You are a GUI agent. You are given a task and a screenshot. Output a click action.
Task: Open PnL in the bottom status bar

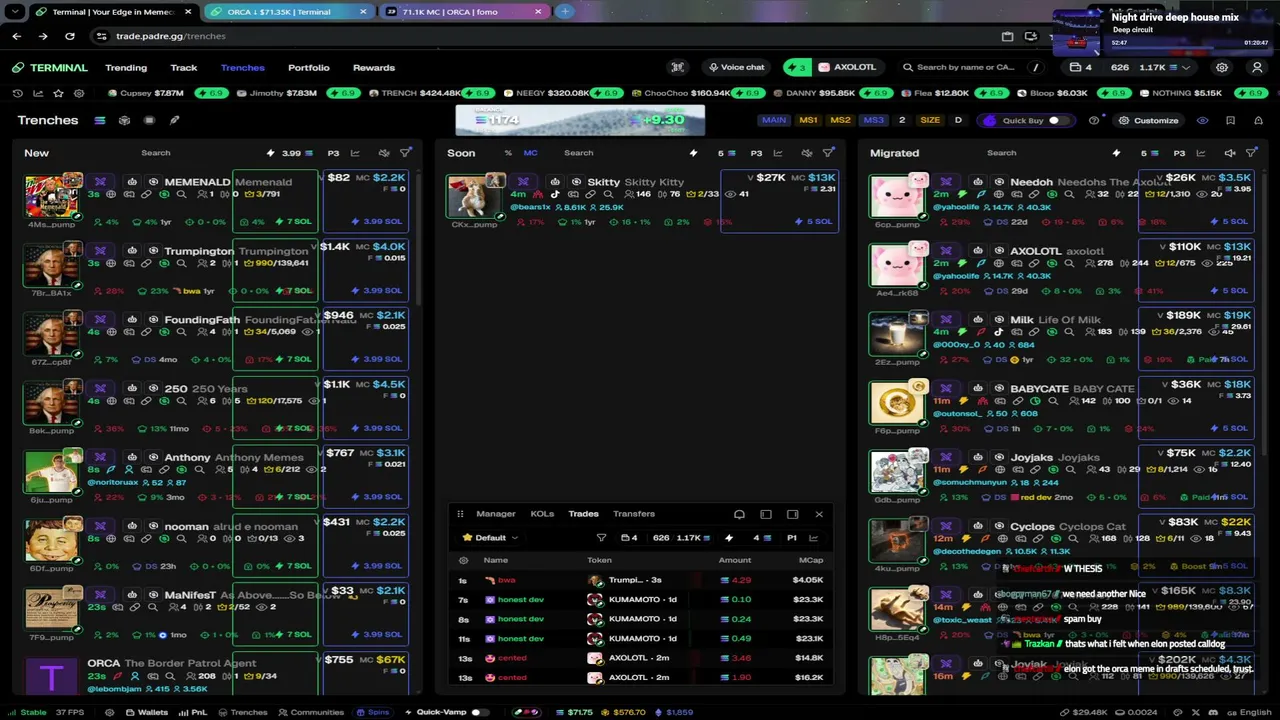tap(193, 712)
